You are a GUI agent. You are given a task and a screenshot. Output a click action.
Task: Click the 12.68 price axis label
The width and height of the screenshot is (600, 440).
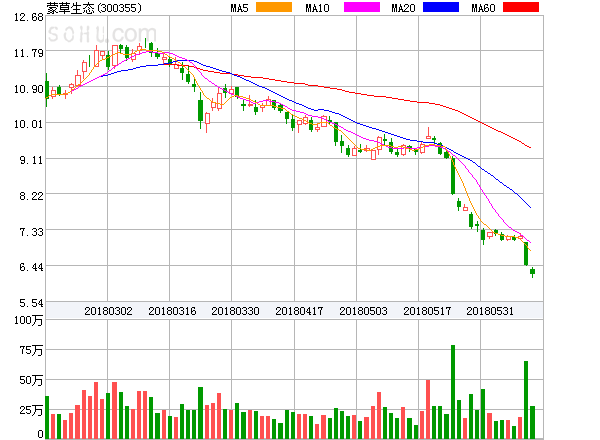coord(29,17)
